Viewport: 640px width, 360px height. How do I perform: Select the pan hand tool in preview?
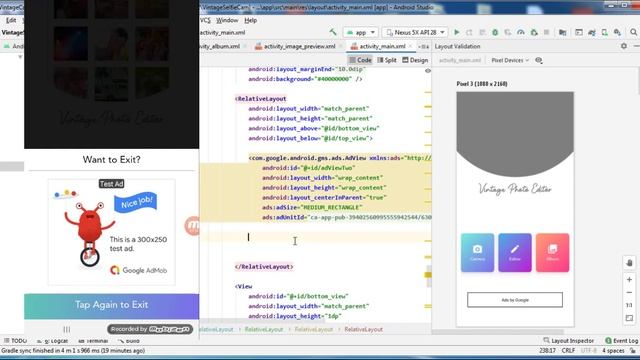(629, 263)
